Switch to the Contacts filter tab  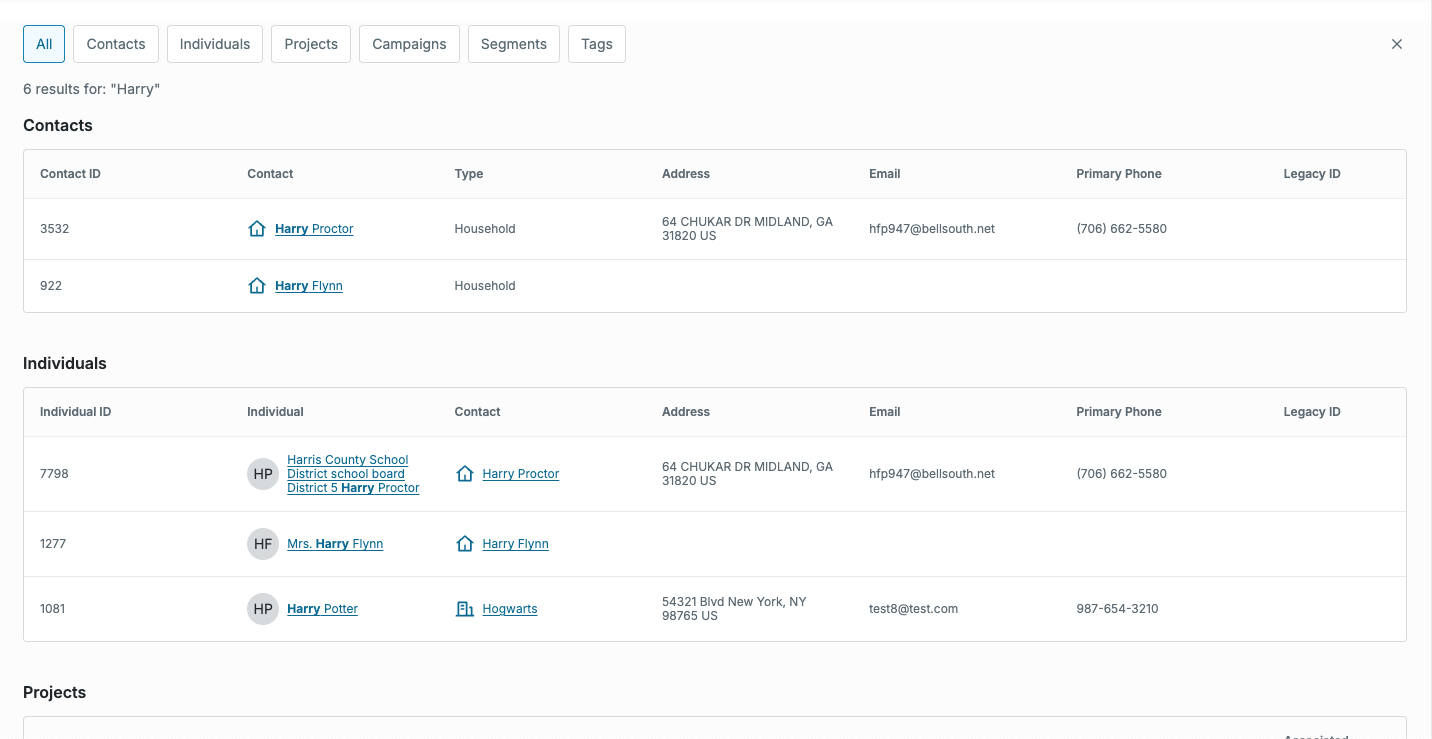point(116,44)
